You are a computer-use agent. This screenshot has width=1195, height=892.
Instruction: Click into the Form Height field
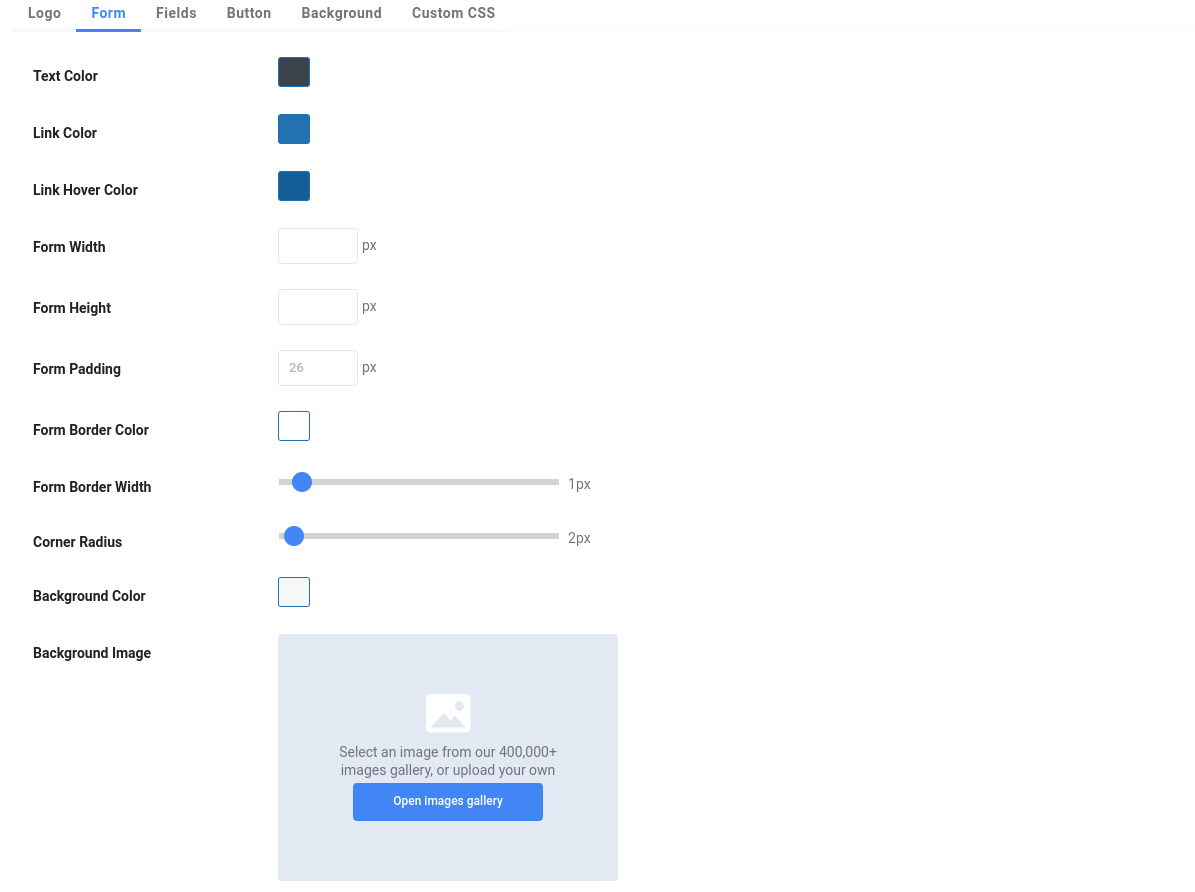[x=317, y=307]
